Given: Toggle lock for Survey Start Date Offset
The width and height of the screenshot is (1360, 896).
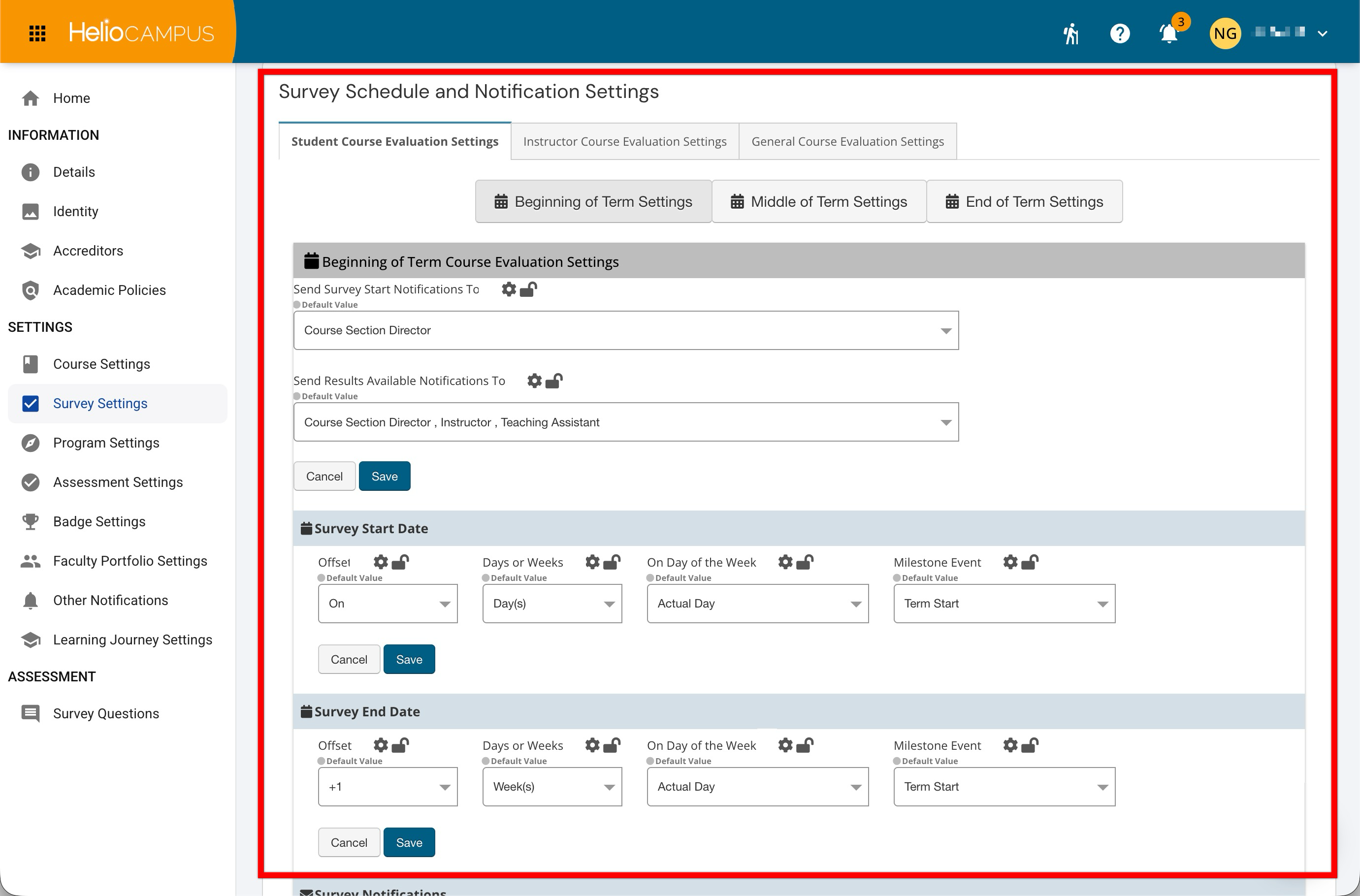Looking at the screenshot, I should [x=401, y=562].
